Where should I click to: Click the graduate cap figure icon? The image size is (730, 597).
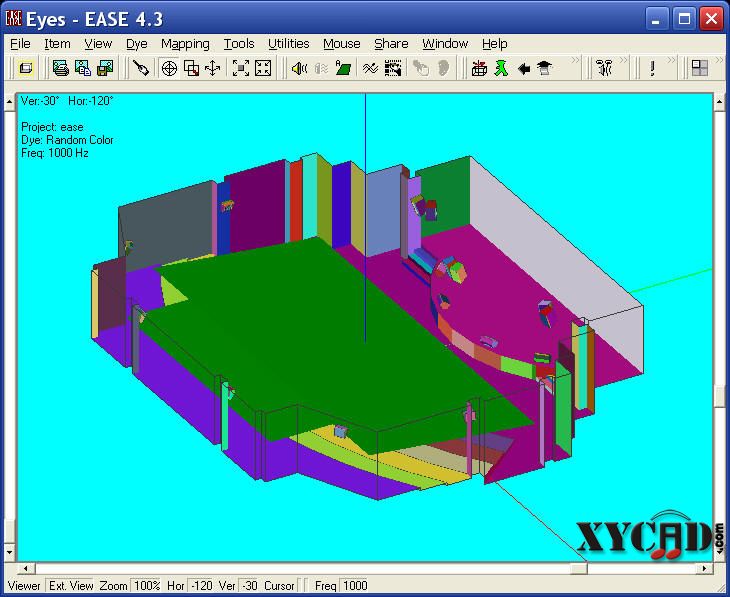545,68
